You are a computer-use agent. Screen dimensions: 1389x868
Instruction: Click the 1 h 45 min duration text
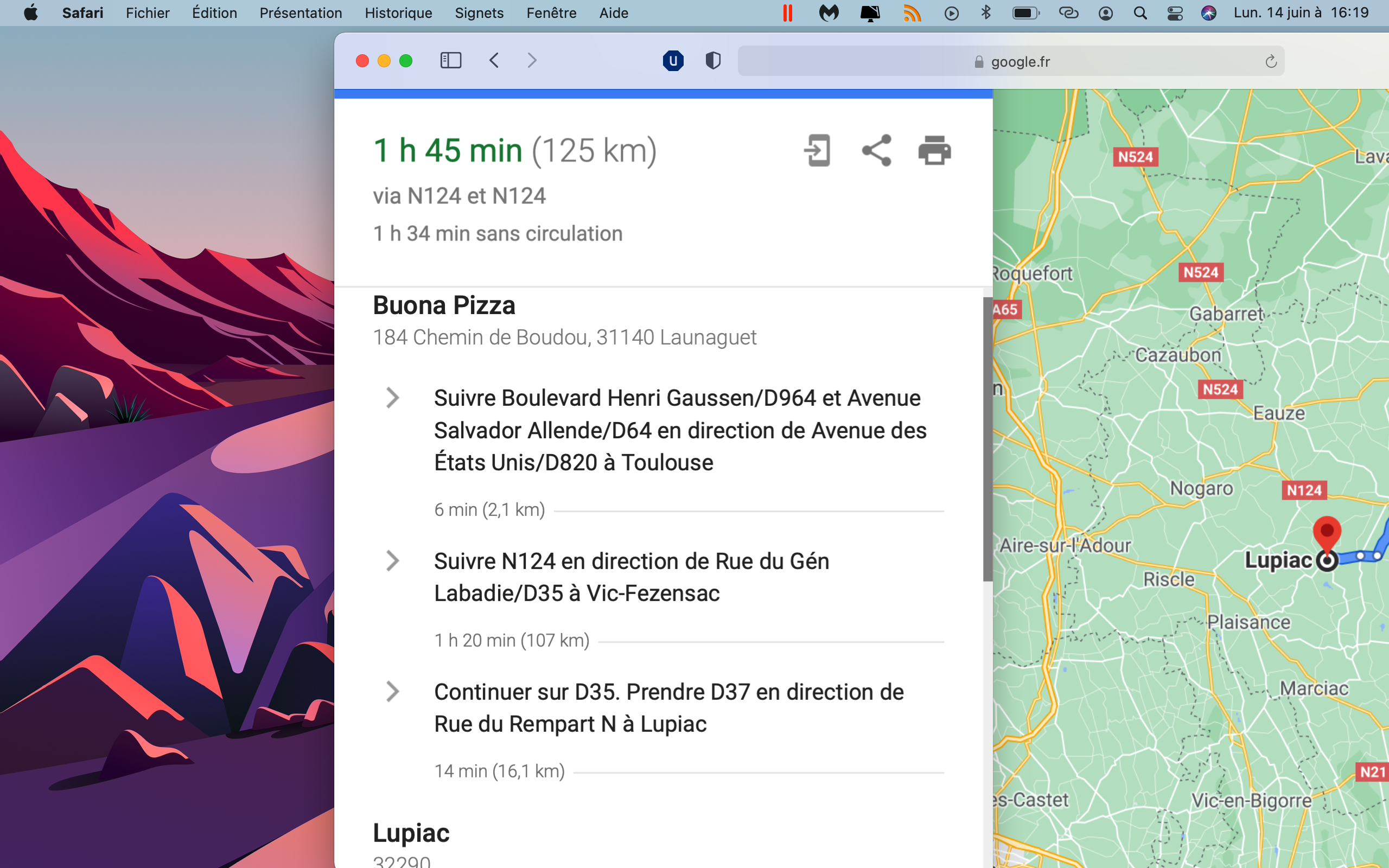coord(448,150)
